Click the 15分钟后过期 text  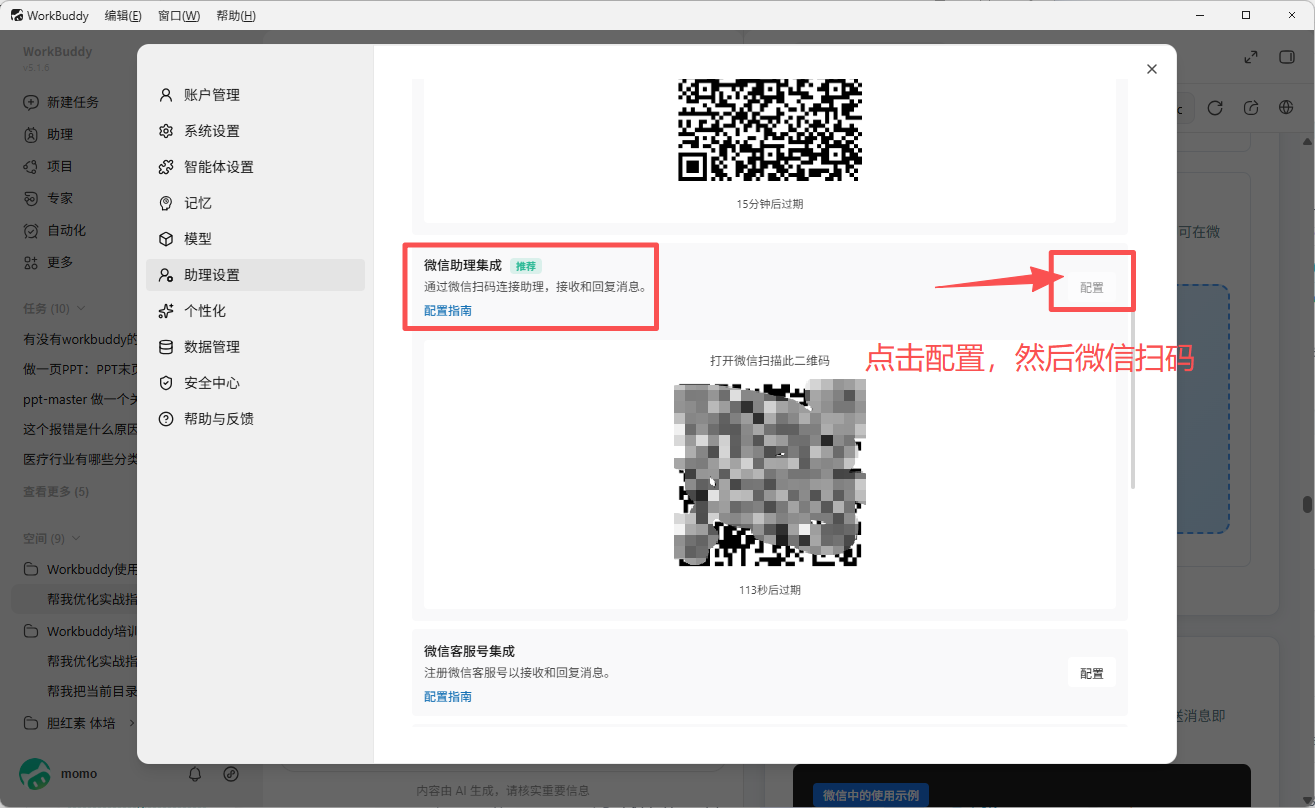coord(770,204)
